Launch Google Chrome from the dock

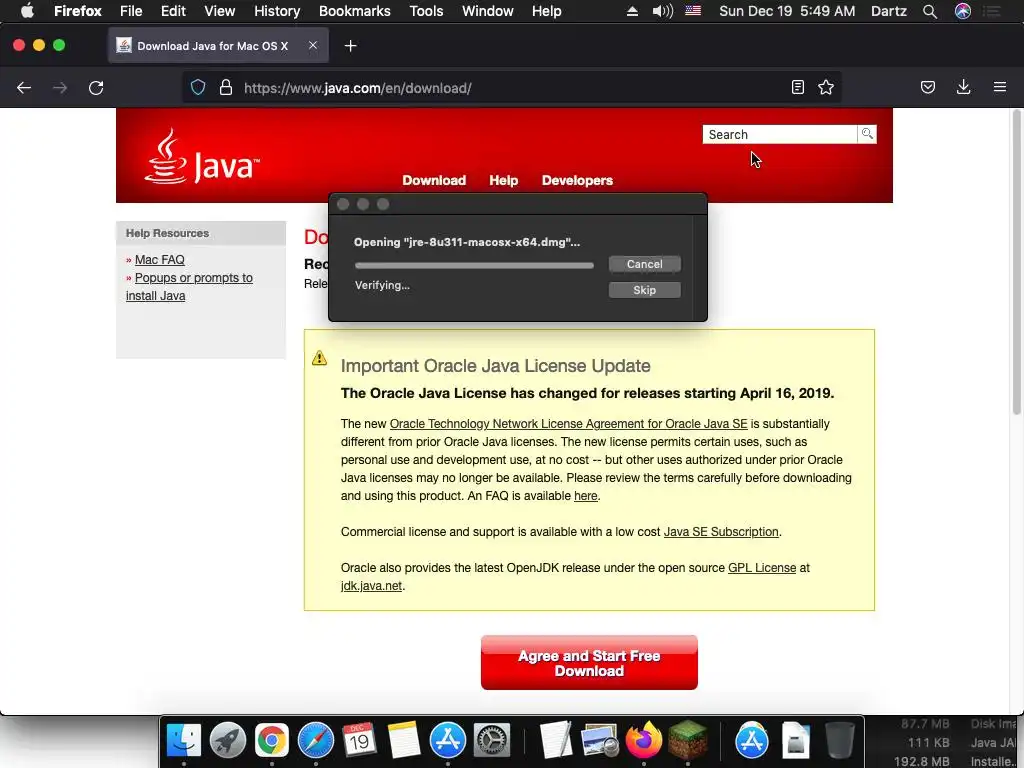(272, 740)
